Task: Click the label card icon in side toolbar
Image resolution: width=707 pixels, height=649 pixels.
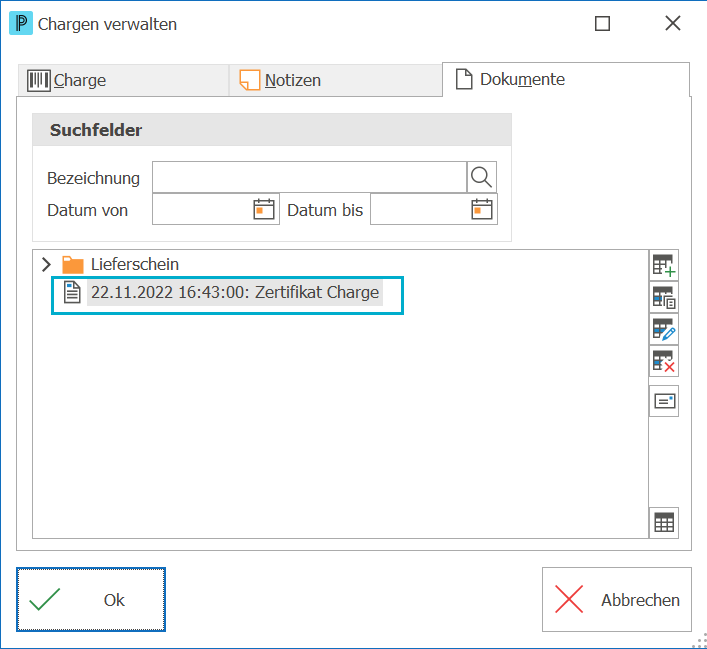Action: (664, 401)
